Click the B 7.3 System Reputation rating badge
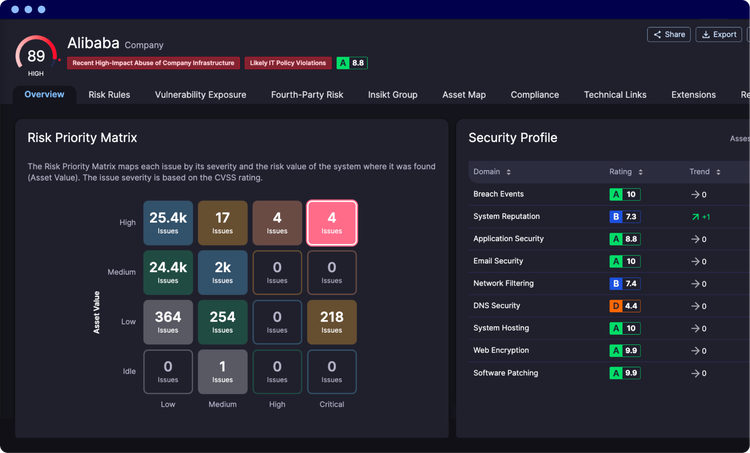750x453 pixels. (625, 217)
